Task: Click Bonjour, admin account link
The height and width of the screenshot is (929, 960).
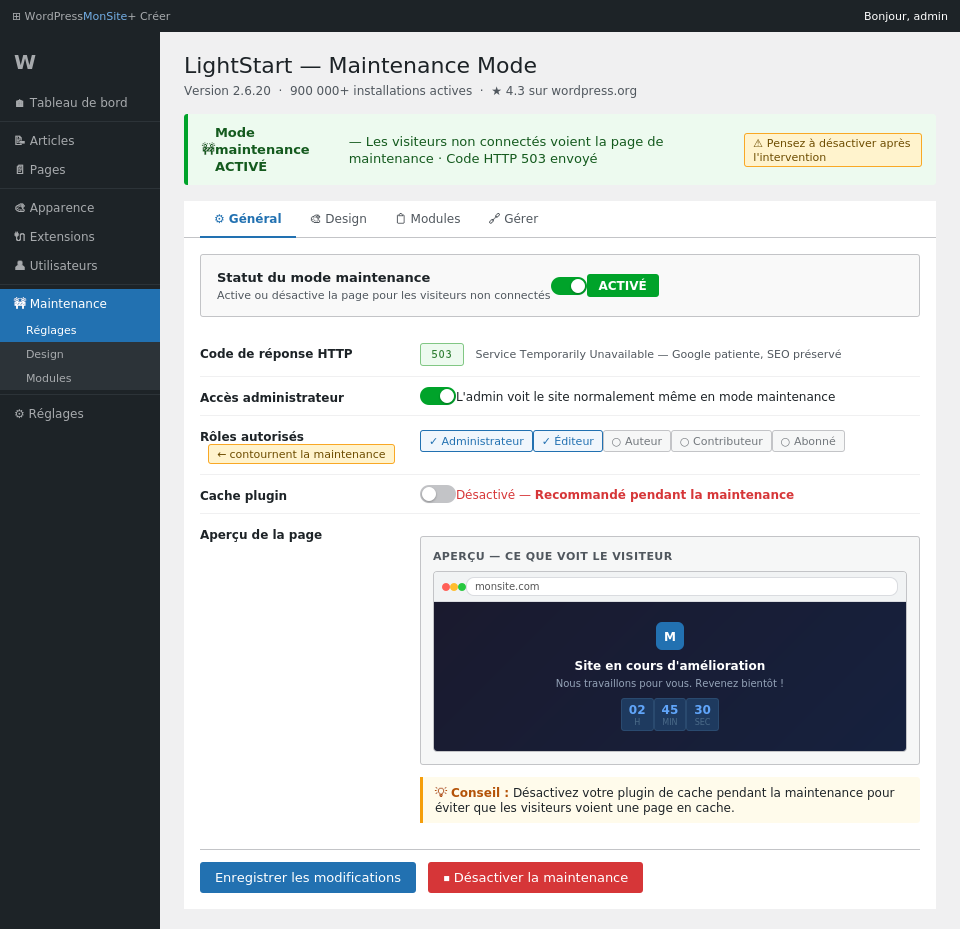Action: 906,17
